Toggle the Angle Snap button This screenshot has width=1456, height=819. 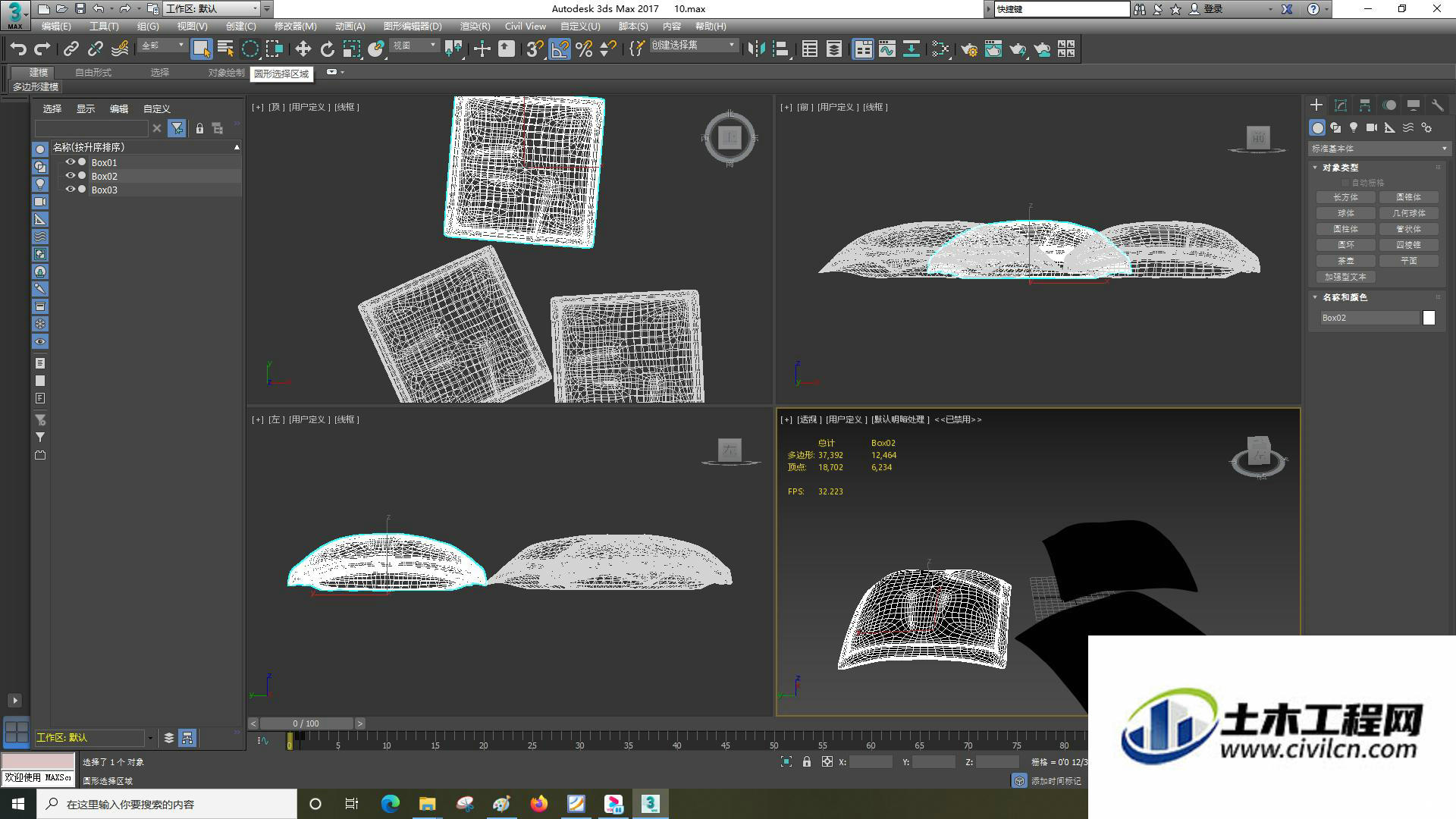[559, 49]
